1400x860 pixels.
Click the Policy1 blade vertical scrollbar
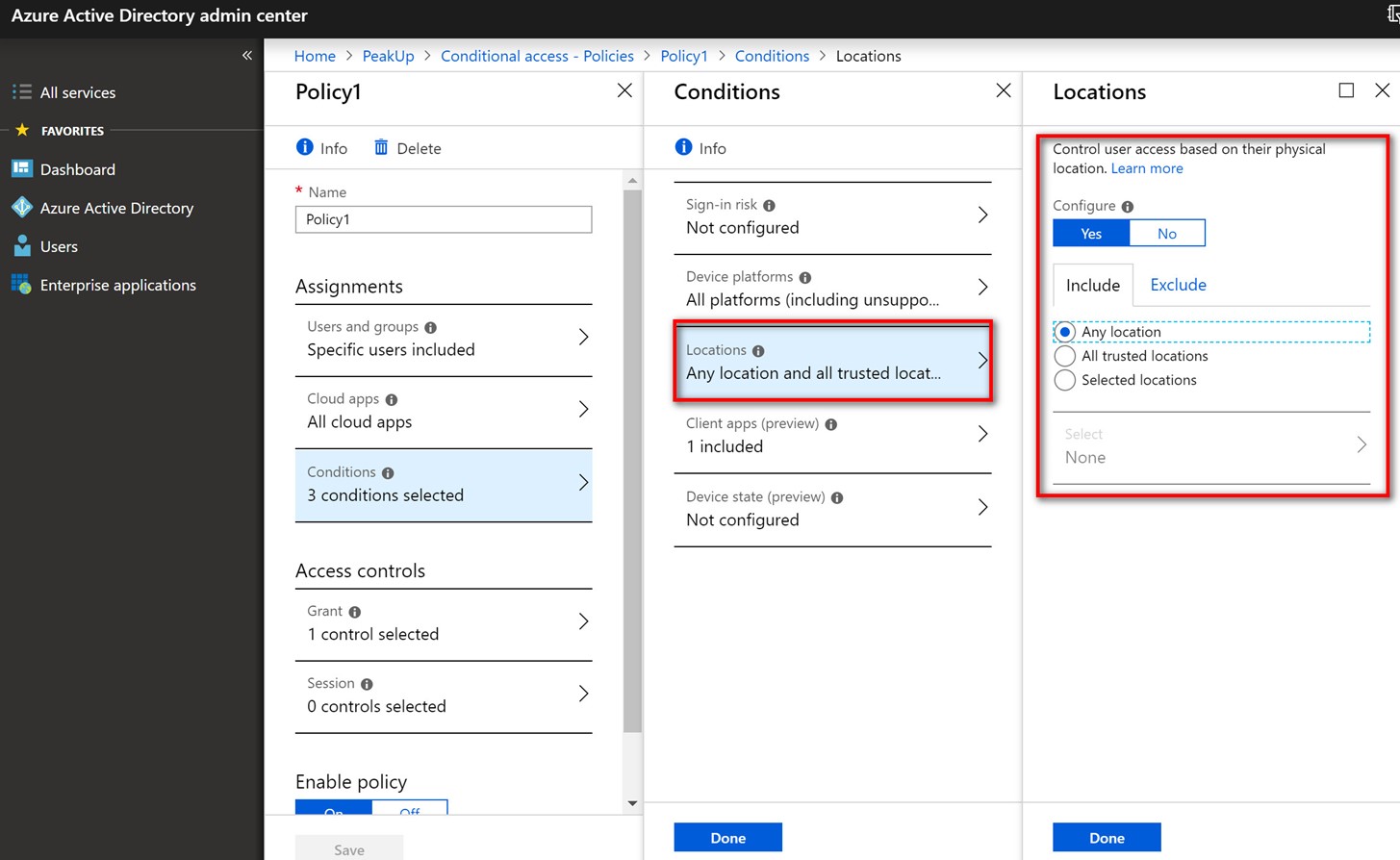632,462
